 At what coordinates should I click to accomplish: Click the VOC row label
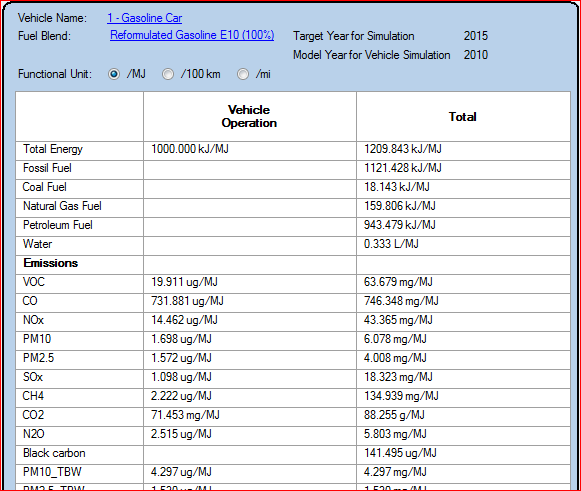point(34,282)
